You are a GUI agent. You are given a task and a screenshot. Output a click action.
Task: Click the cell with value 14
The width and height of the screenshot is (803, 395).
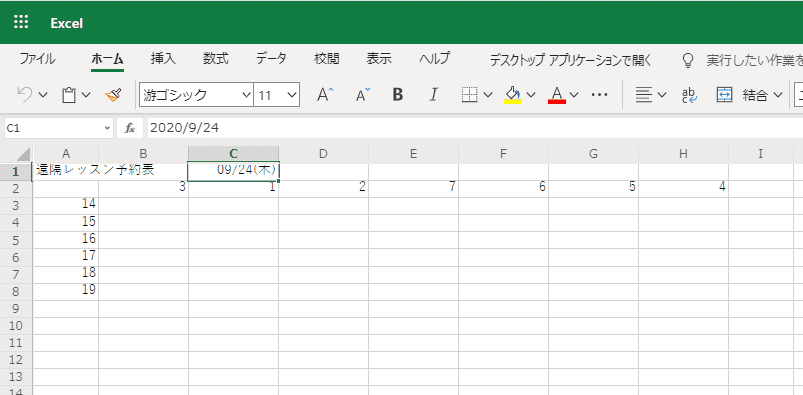(x=66, y=205)
